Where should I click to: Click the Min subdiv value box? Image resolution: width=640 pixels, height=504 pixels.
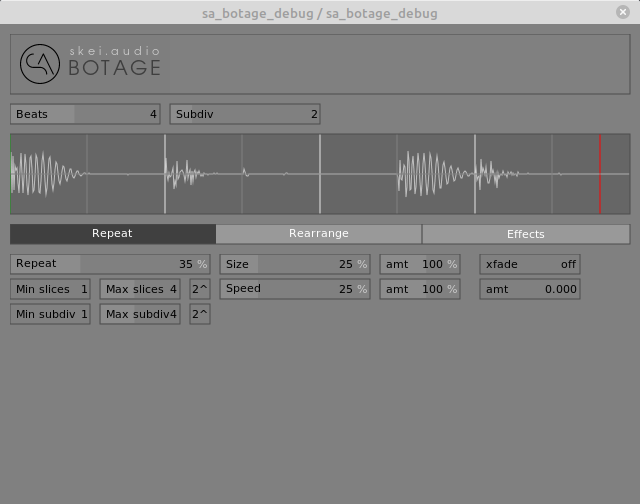[50, 314]
